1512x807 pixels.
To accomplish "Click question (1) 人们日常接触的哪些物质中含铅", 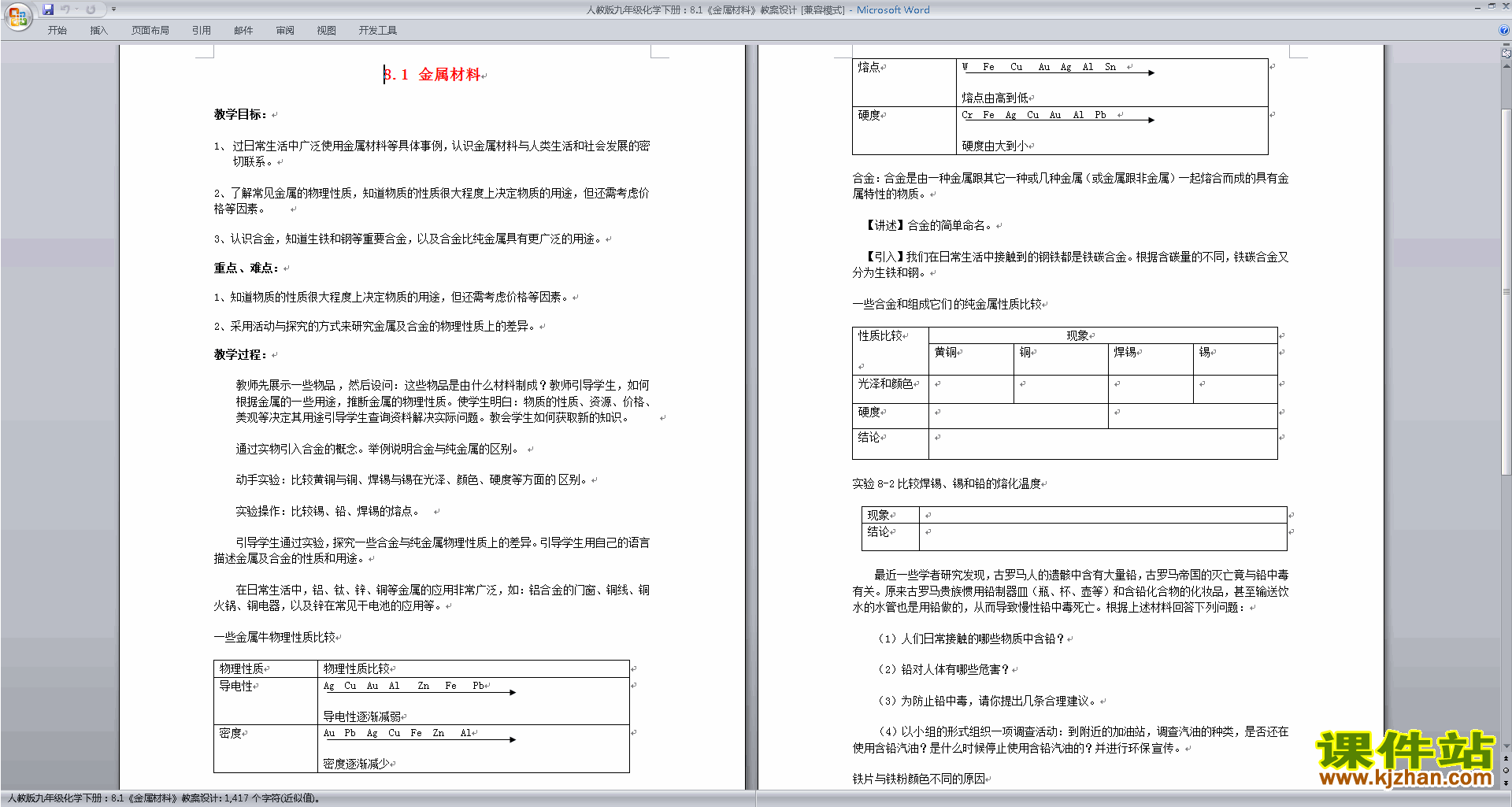I will click(x=971, y=639).
